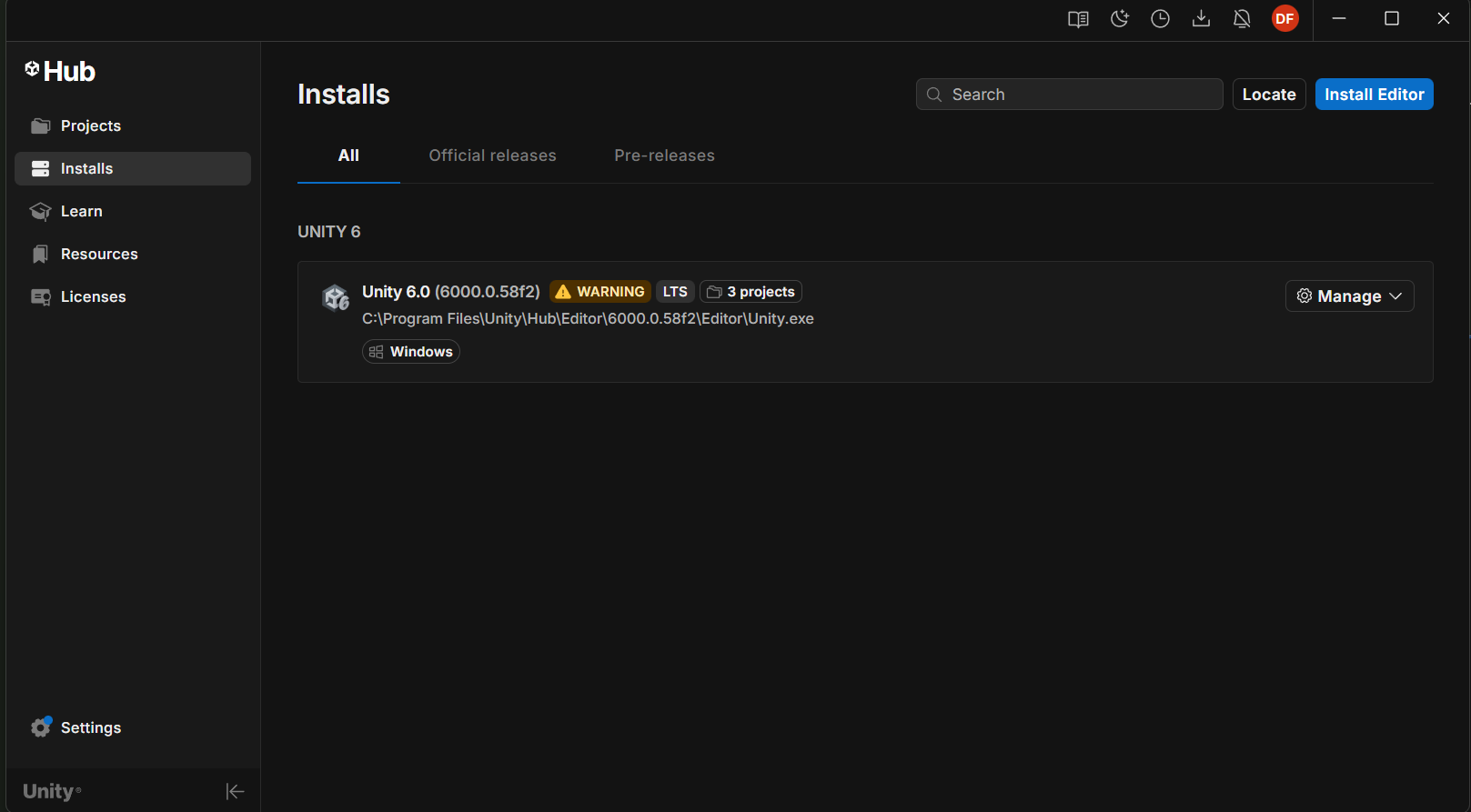Open the DF account avatar

click(1285, 18)
